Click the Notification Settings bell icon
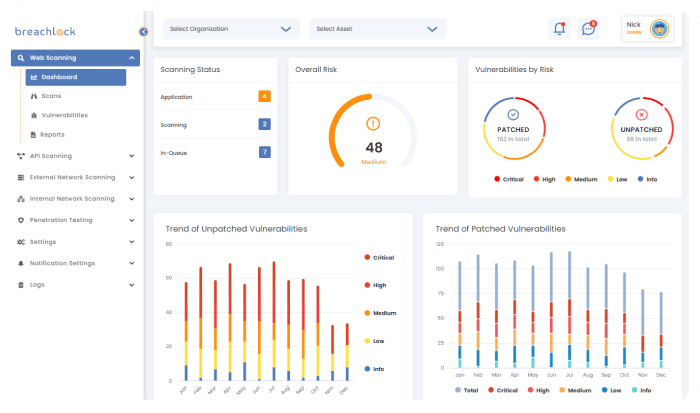700x413 pixels. click(x=21, y=263)
